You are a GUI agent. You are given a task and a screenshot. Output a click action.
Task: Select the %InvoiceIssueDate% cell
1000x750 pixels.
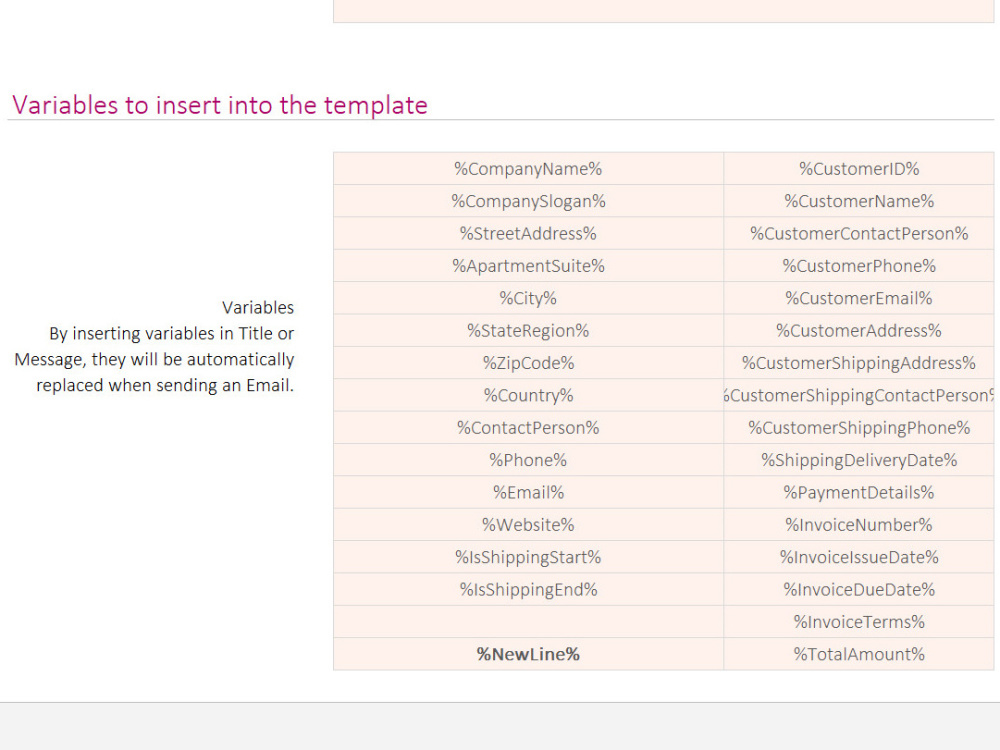point(859,557)
